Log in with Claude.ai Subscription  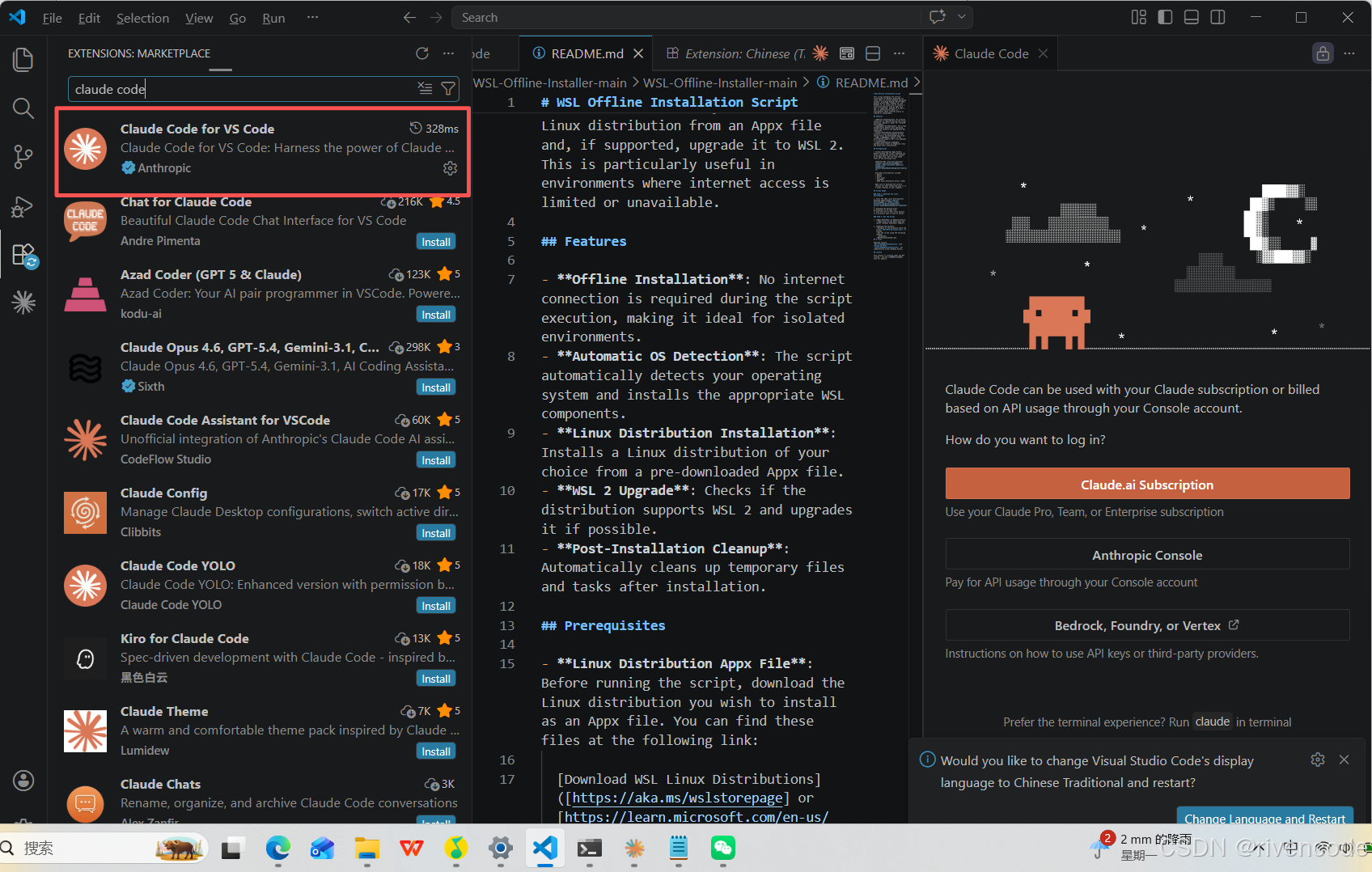click(x=1147, y=484)
